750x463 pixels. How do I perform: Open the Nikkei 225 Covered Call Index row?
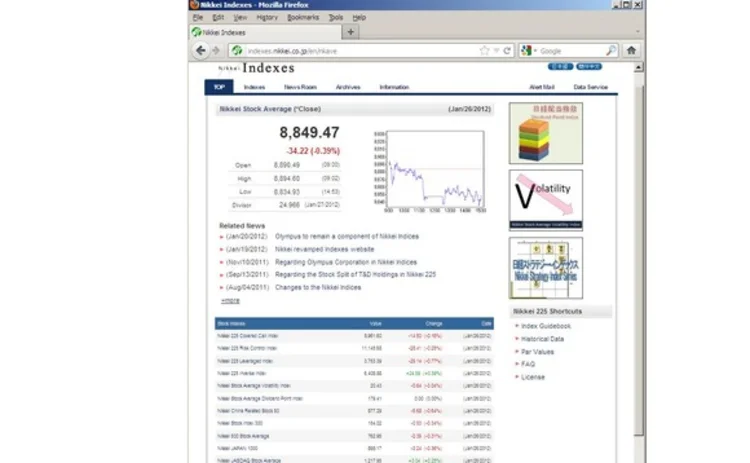[x=354, y=336]
